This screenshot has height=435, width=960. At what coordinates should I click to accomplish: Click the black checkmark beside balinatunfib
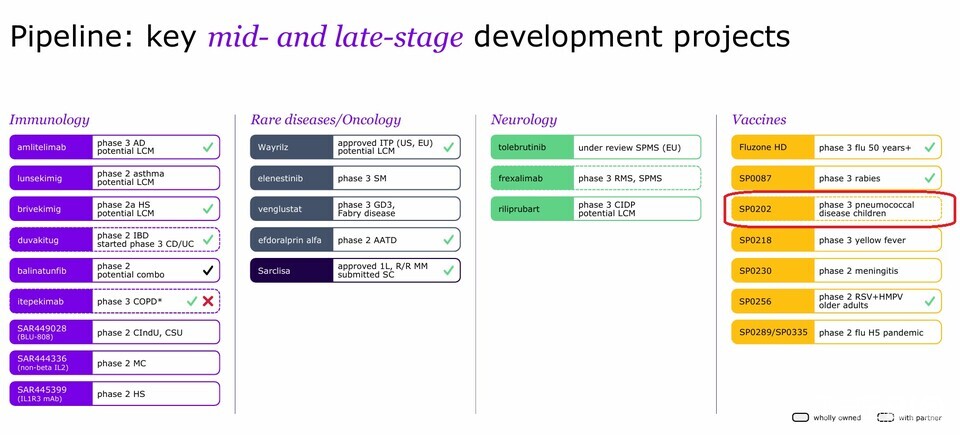pos(206,271)
